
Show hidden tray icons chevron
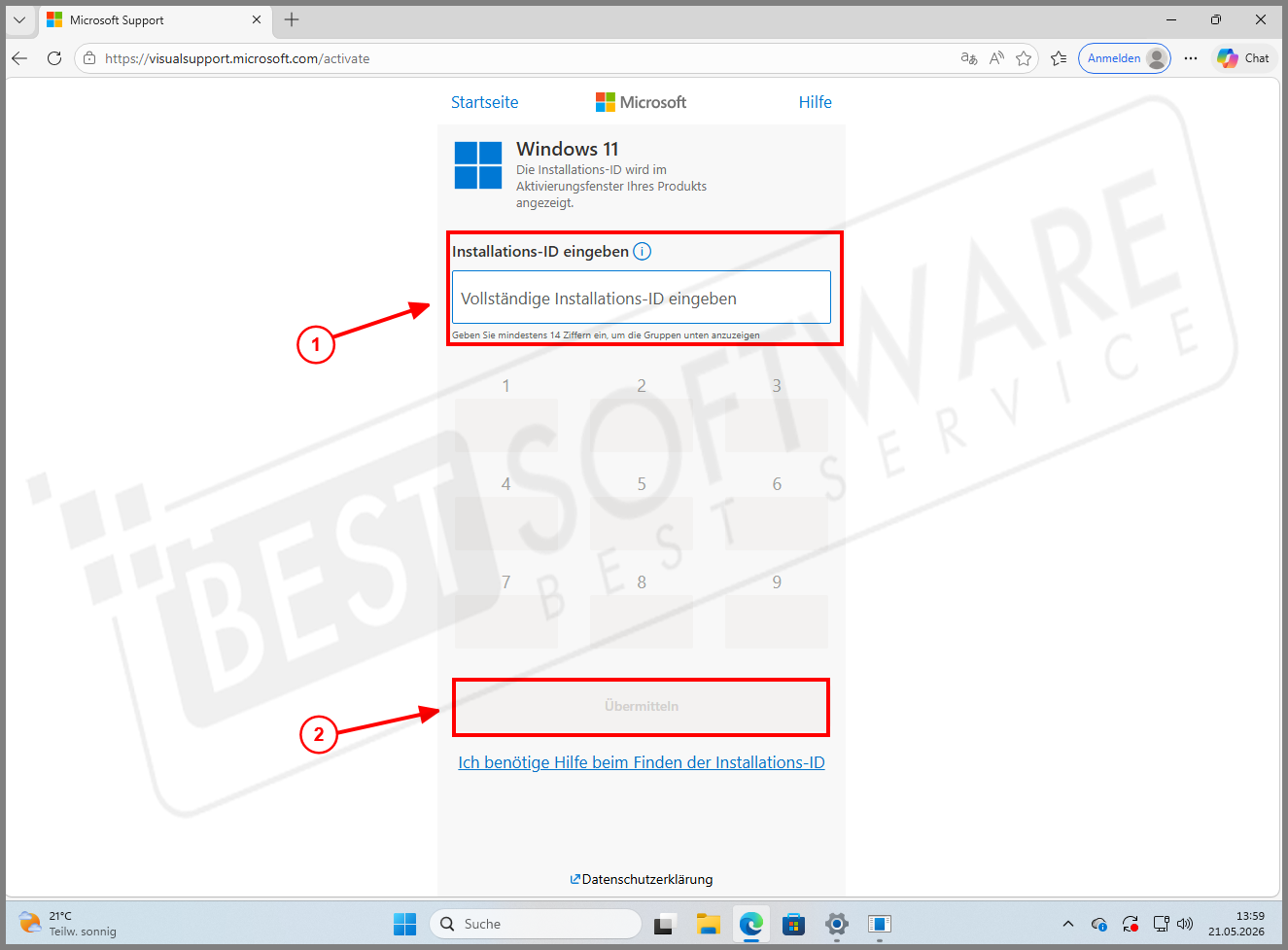[1068, 924]
